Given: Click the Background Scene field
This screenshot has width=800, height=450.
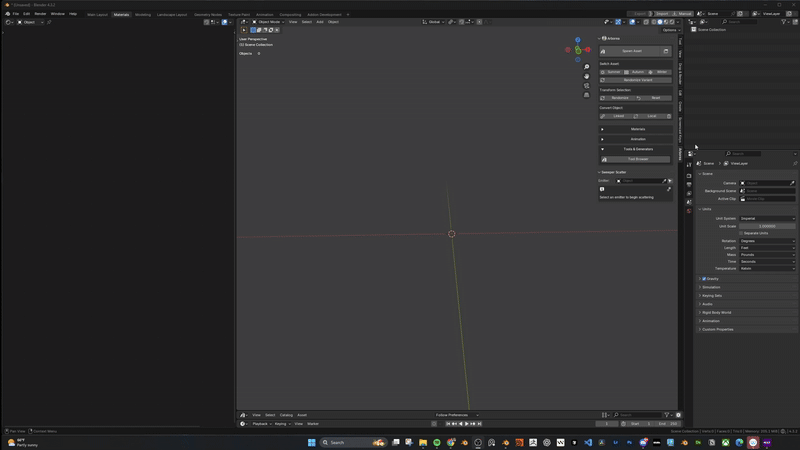Looking at the screenshot, I should 767,191.
